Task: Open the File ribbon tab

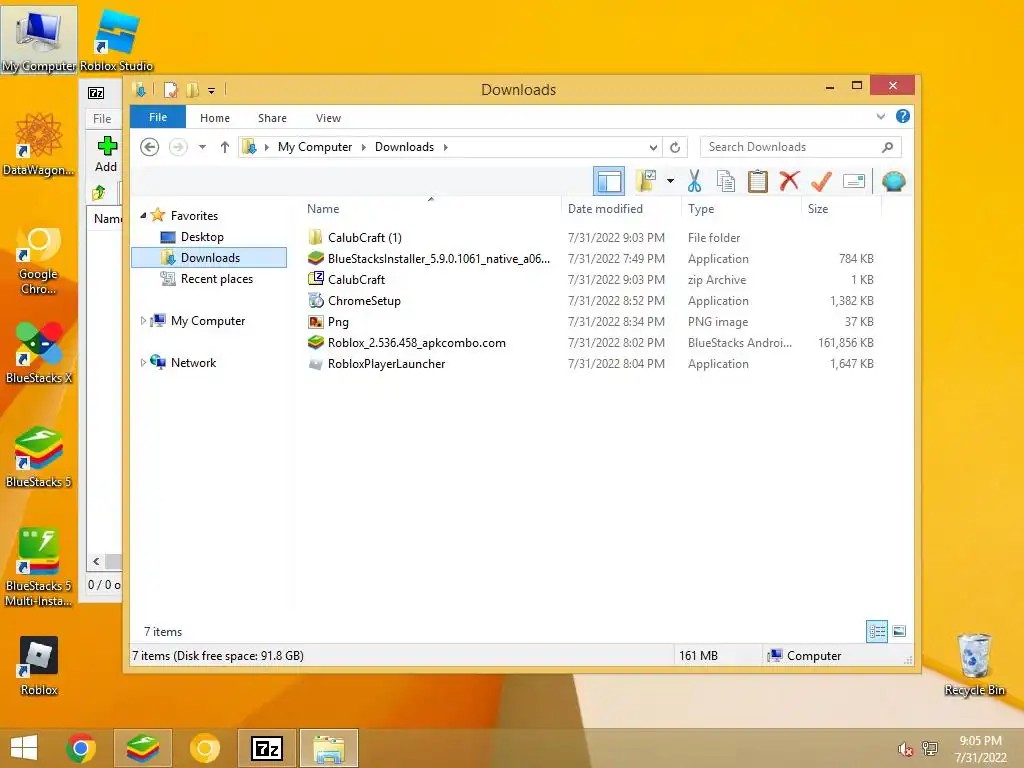Action: point(158,118)
